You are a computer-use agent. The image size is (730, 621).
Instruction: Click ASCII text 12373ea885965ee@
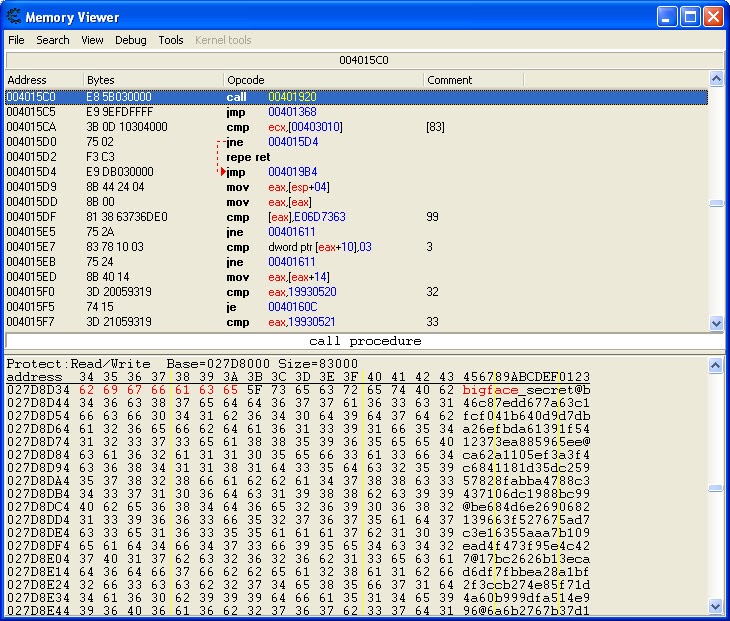click(526, 442)
